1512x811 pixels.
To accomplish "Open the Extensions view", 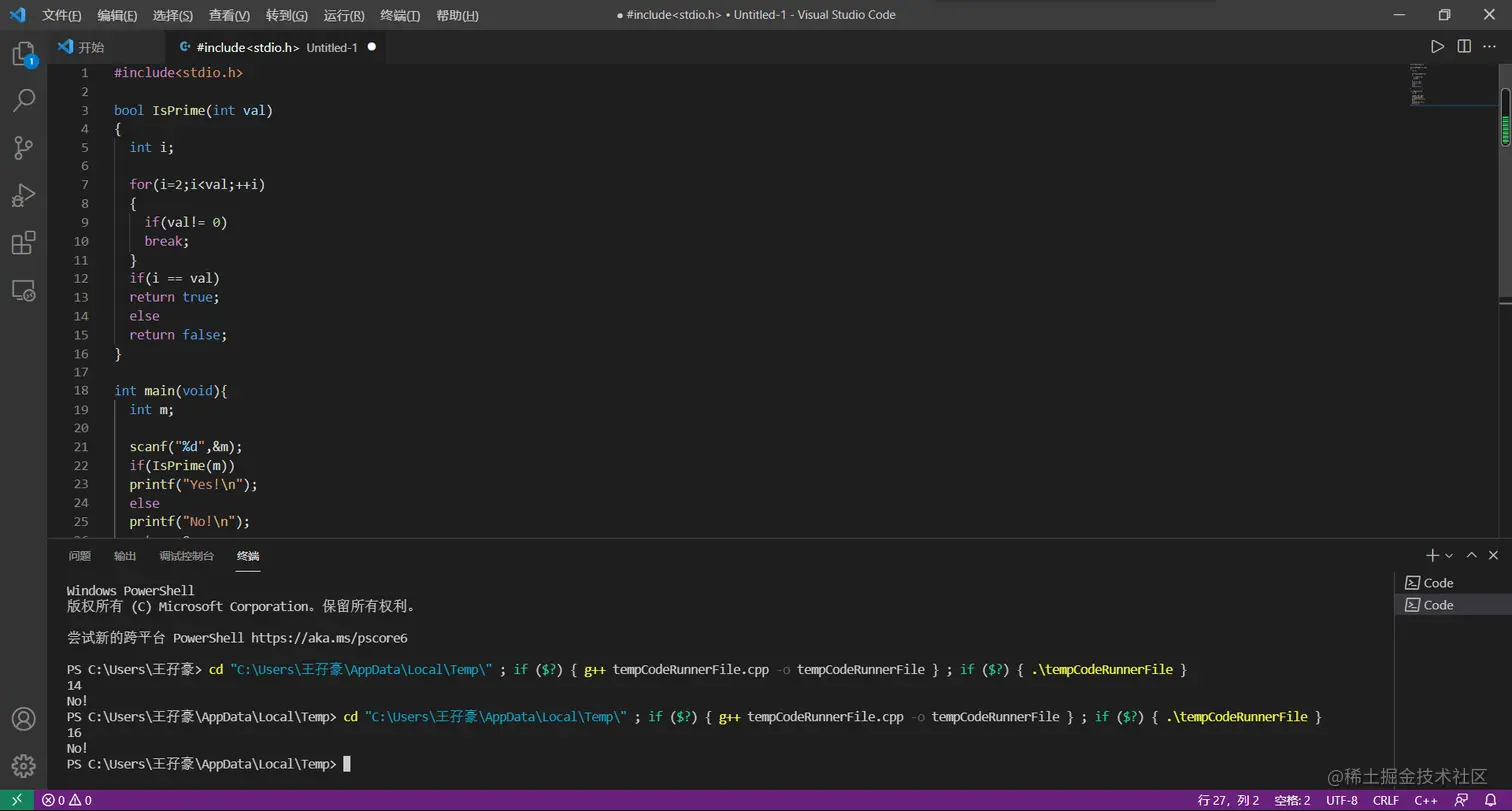I will [23, 243].
